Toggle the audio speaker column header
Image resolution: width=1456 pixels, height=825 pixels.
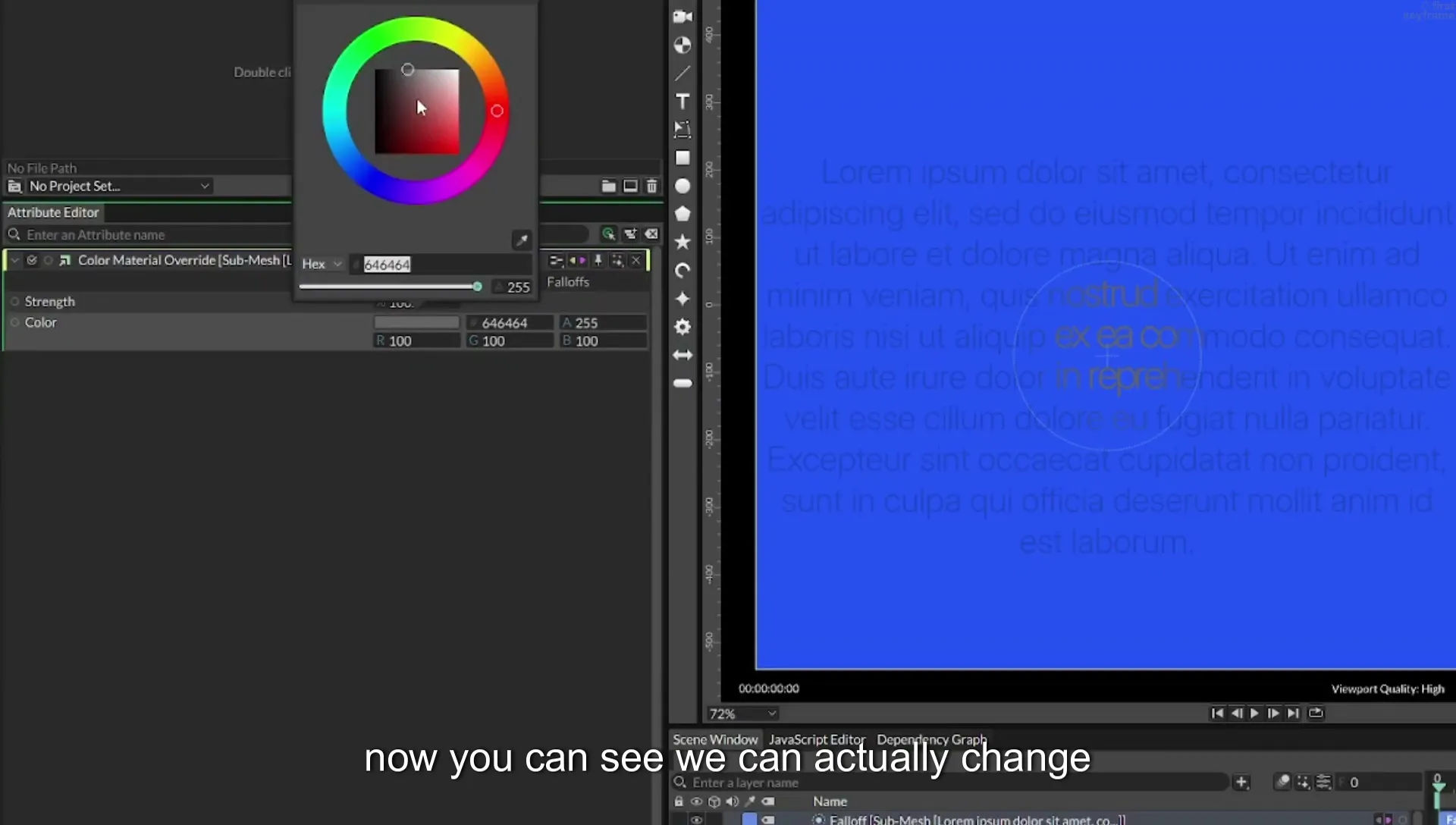[x=732, y=801]
